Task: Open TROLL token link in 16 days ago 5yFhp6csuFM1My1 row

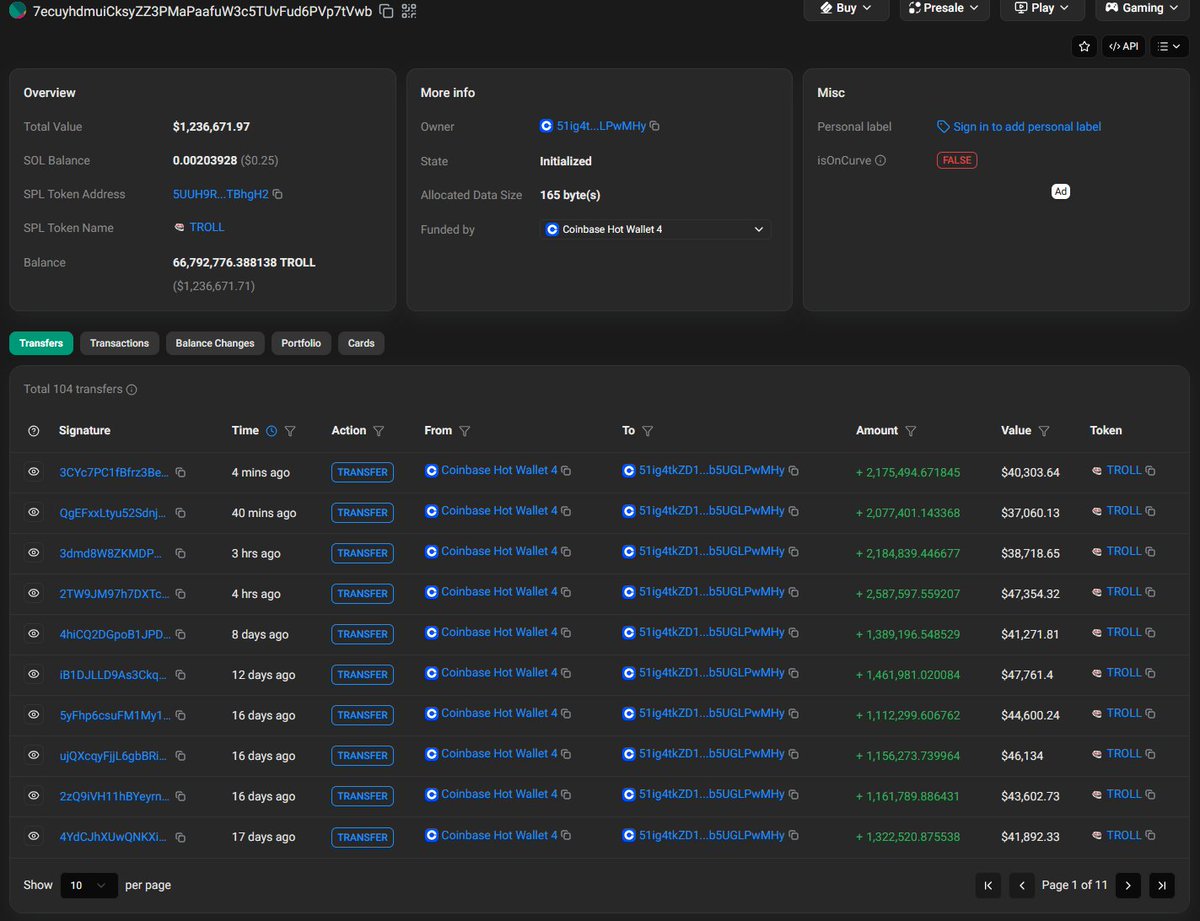Action: pos(1124,713)
